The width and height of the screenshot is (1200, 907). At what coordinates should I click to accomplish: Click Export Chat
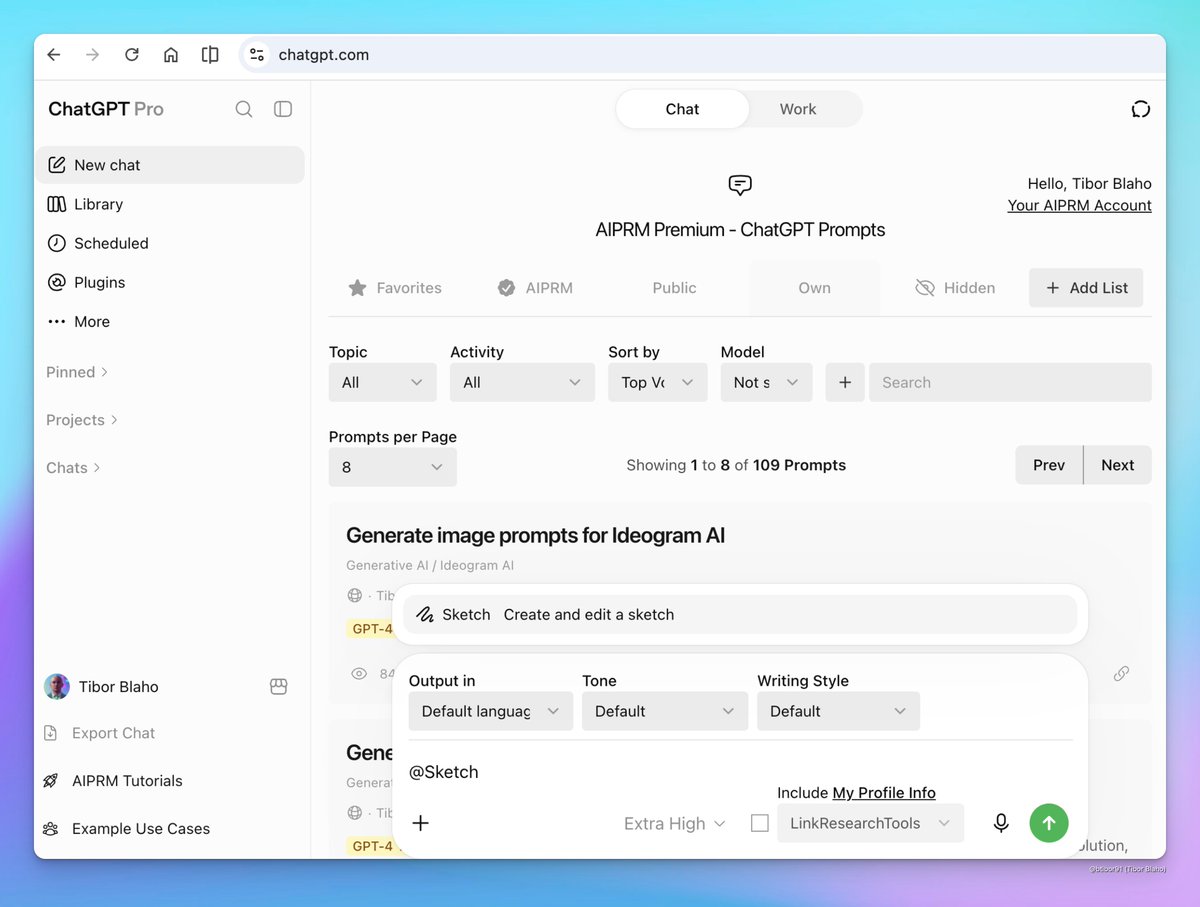[x=100, y=733]
